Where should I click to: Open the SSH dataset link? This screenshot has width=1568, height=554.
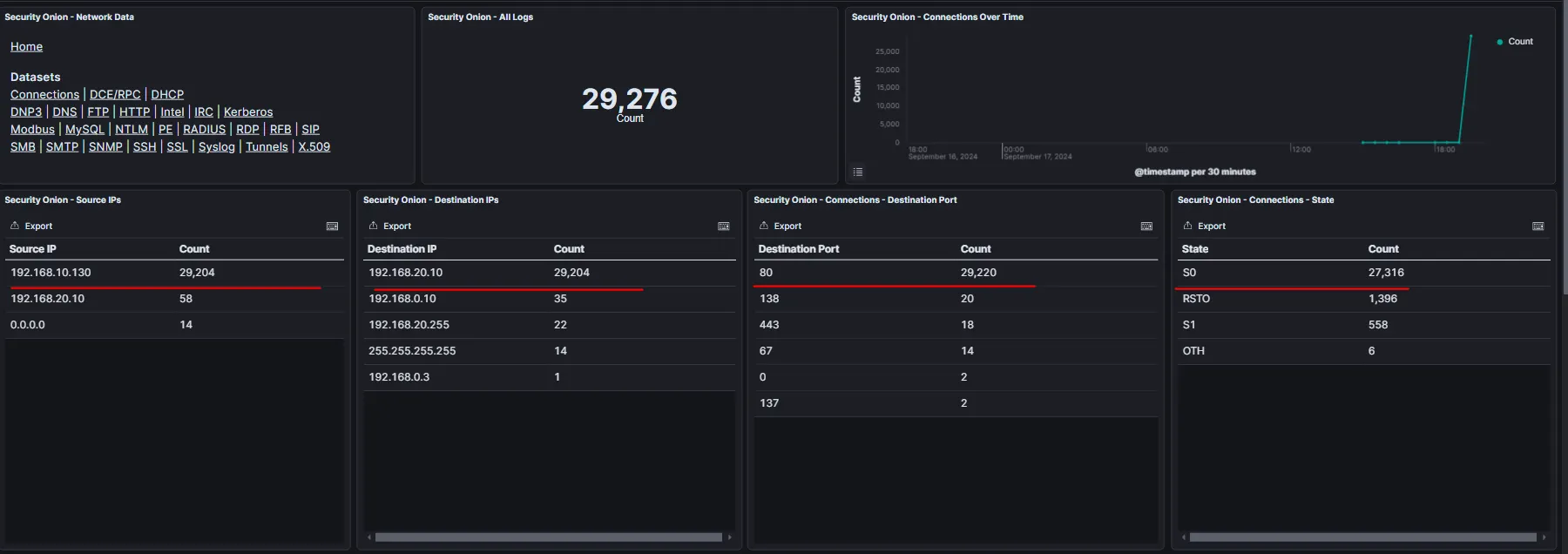point(145,147)
